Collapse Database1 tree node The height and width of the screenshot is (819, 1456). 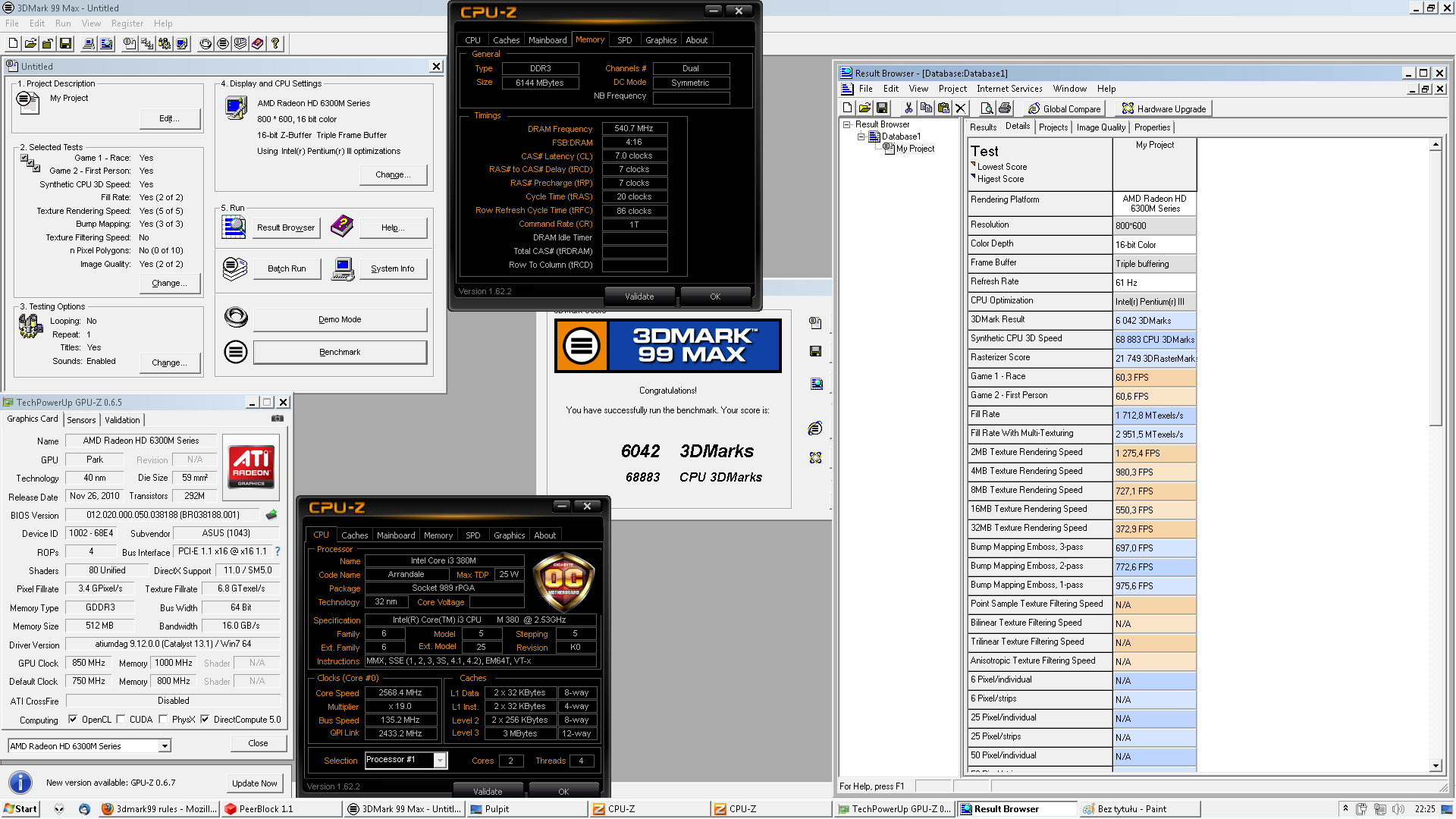tap(861, 136)
